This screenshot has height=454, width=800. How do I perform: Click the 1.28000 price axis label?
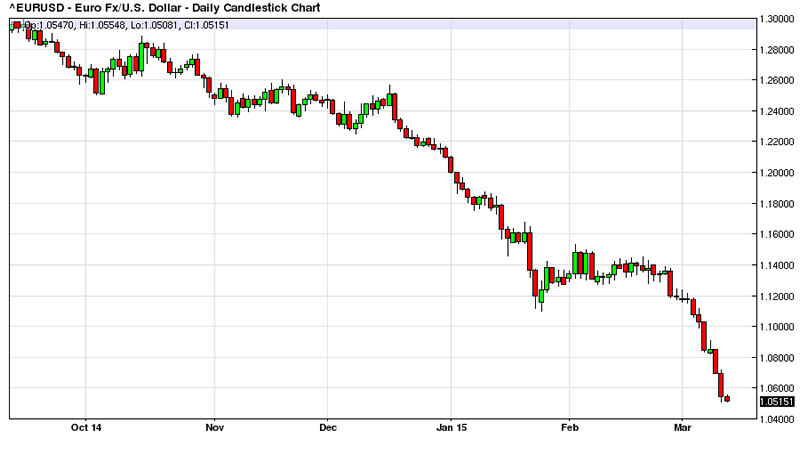click(x=777, y=50)
